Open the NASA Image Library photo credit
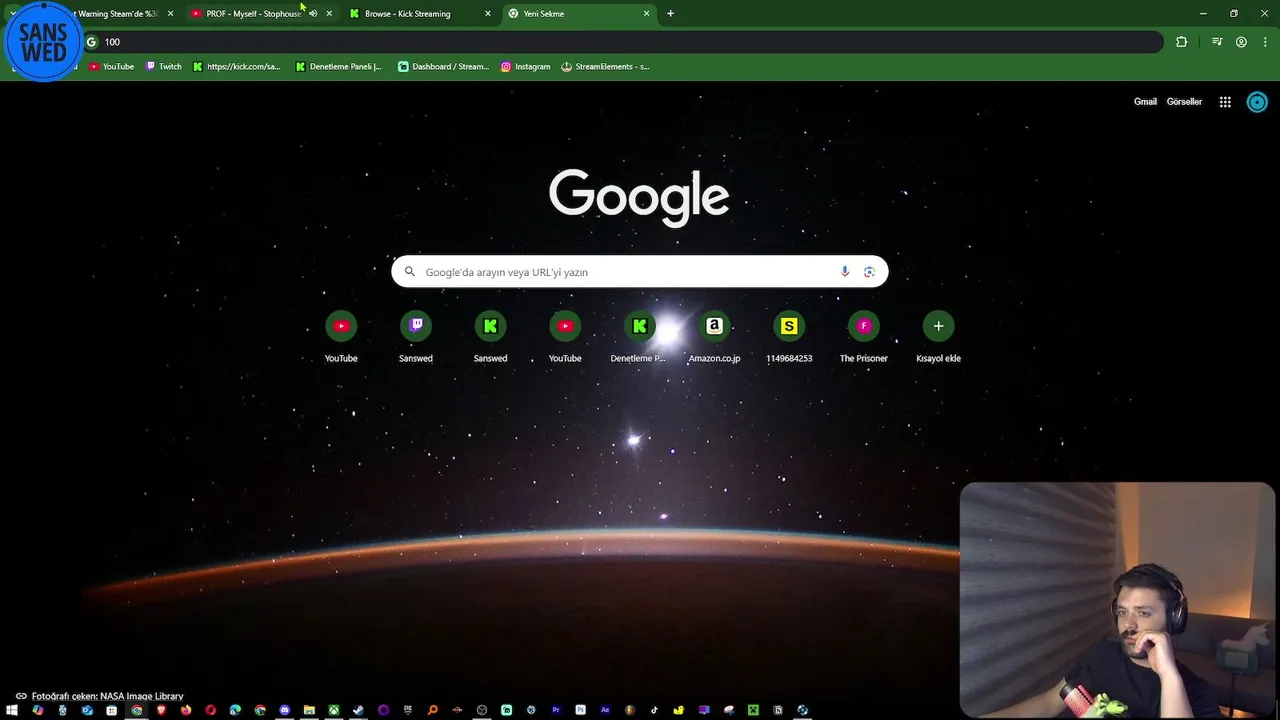The width and height of the screenshot is (1280, 720). click(99, 696)
